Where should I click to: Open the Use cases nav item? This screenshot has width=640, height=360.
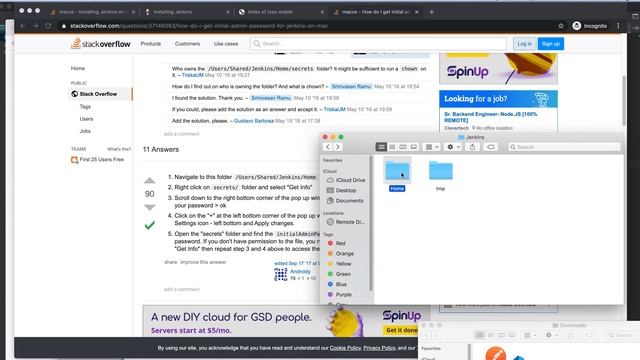226,44
